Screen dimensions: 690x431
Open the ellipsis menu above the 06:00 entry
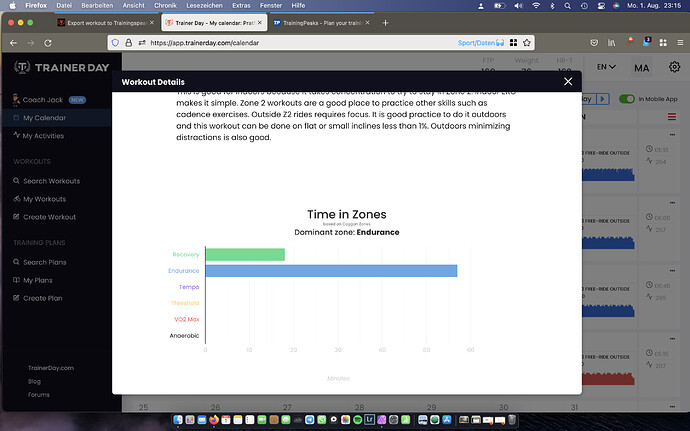(x=672, y=203)
